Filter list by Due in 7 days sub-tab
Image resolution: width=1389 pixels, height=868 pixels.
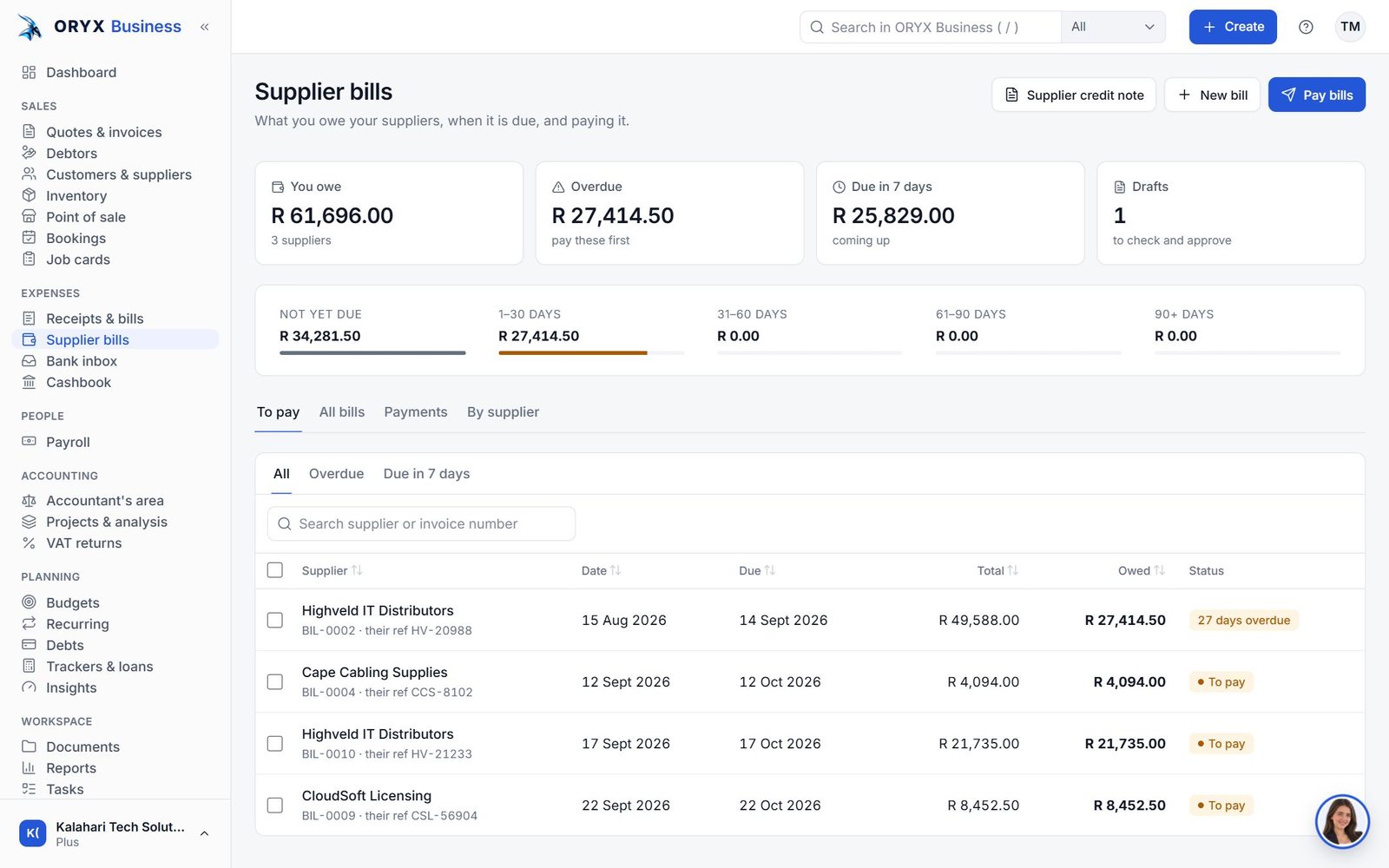click(x=426, y=474)
